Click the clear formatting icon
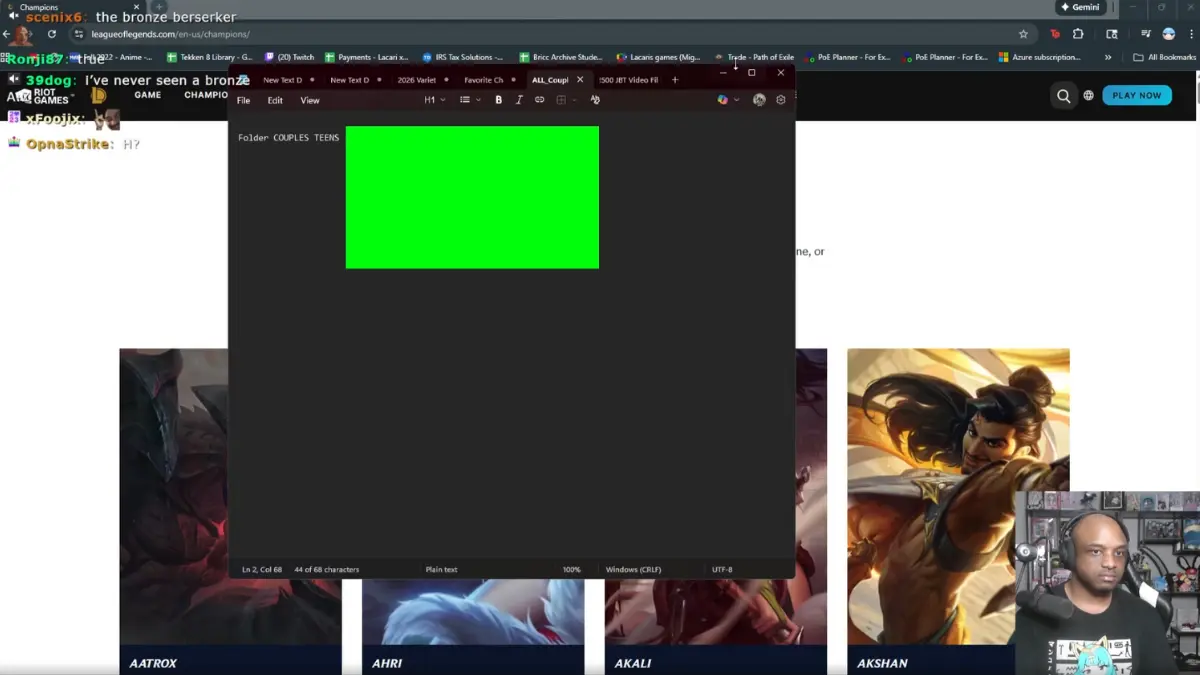The height and width of the screenshot is (675, 1200). pos(594,100)
